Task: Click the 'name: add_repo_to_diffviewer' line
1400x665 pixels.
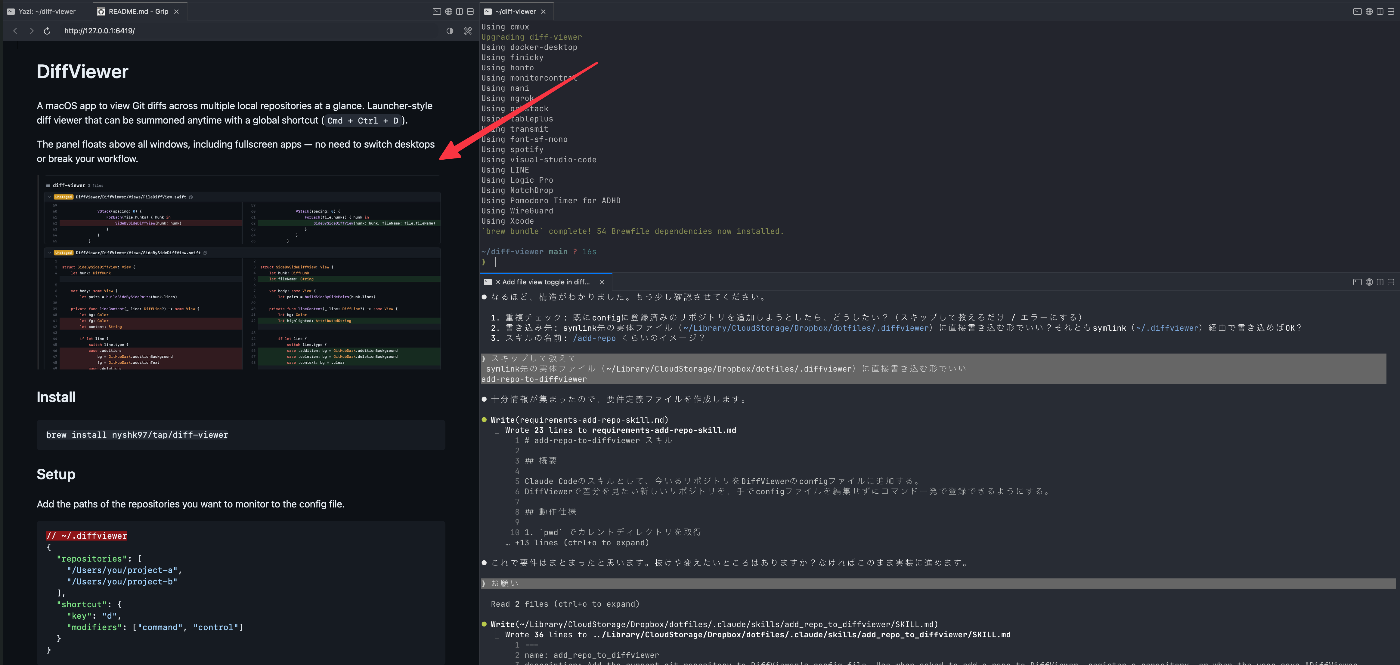Action: point(591,655)
